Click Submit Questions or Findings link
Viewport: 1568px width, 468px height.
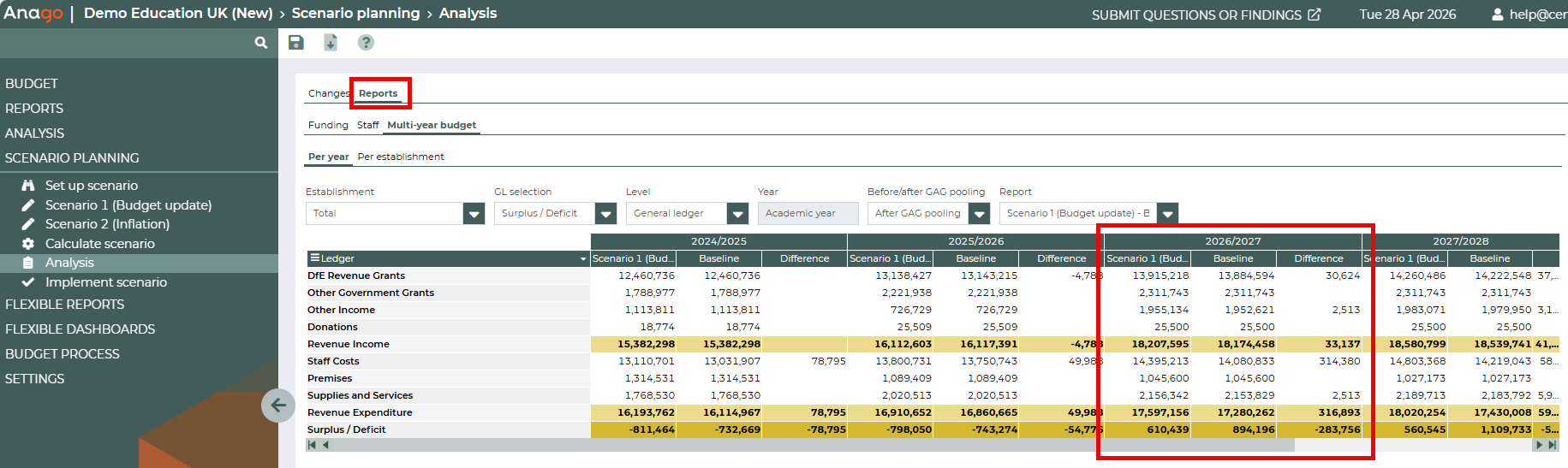1195,15
